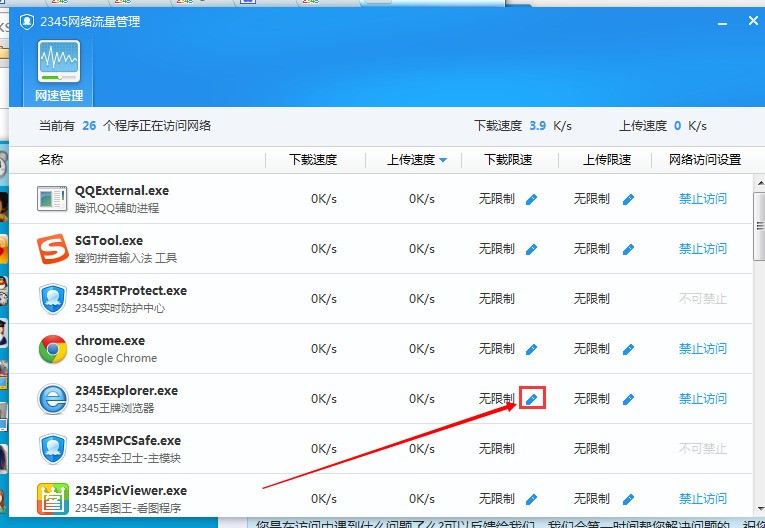Click the '腾讯QQ辅助进程' description
The image size is (765, 528).
(x=117, y=208)
